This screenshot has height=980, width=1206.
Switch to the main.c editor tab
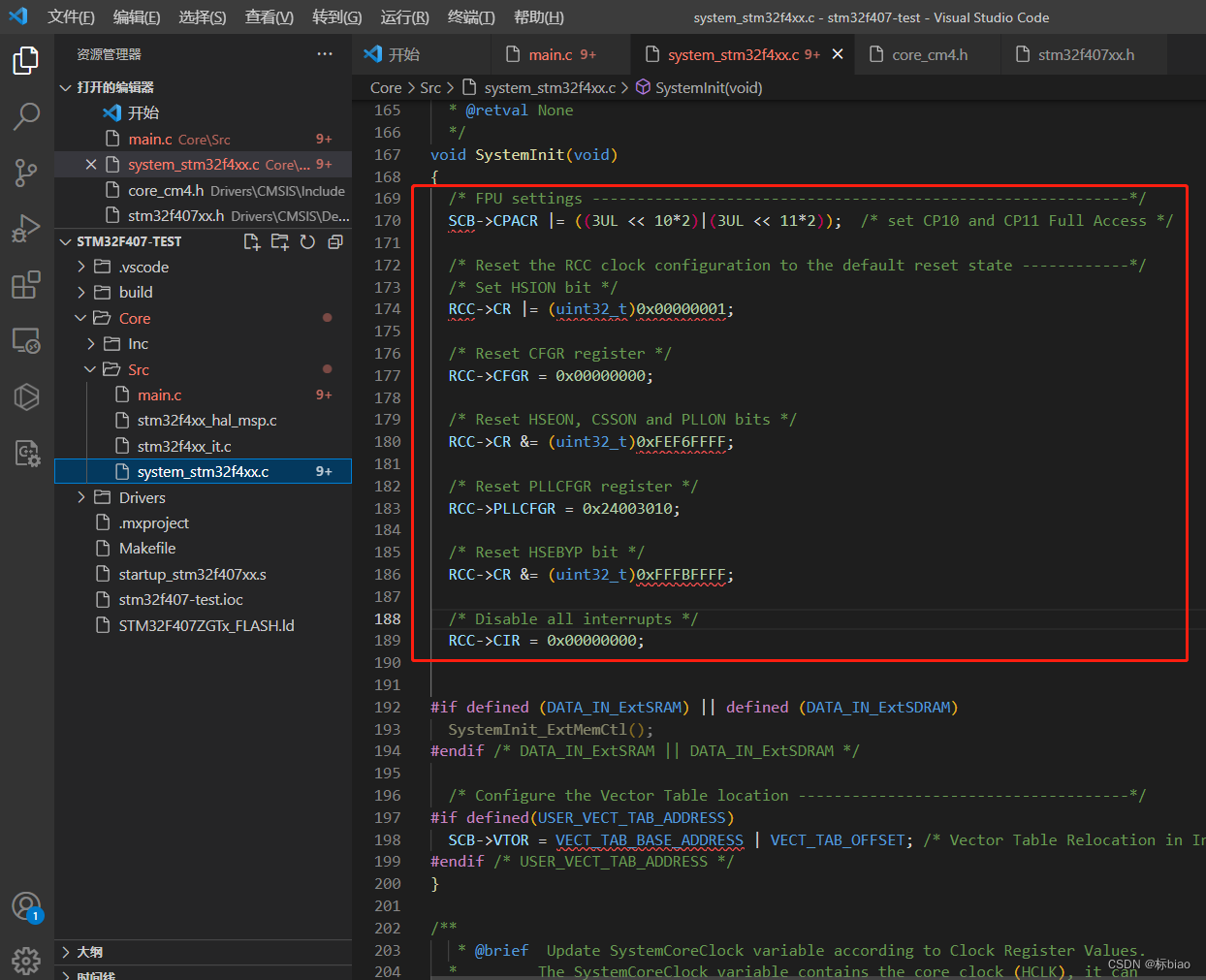(x=550, y=54)
